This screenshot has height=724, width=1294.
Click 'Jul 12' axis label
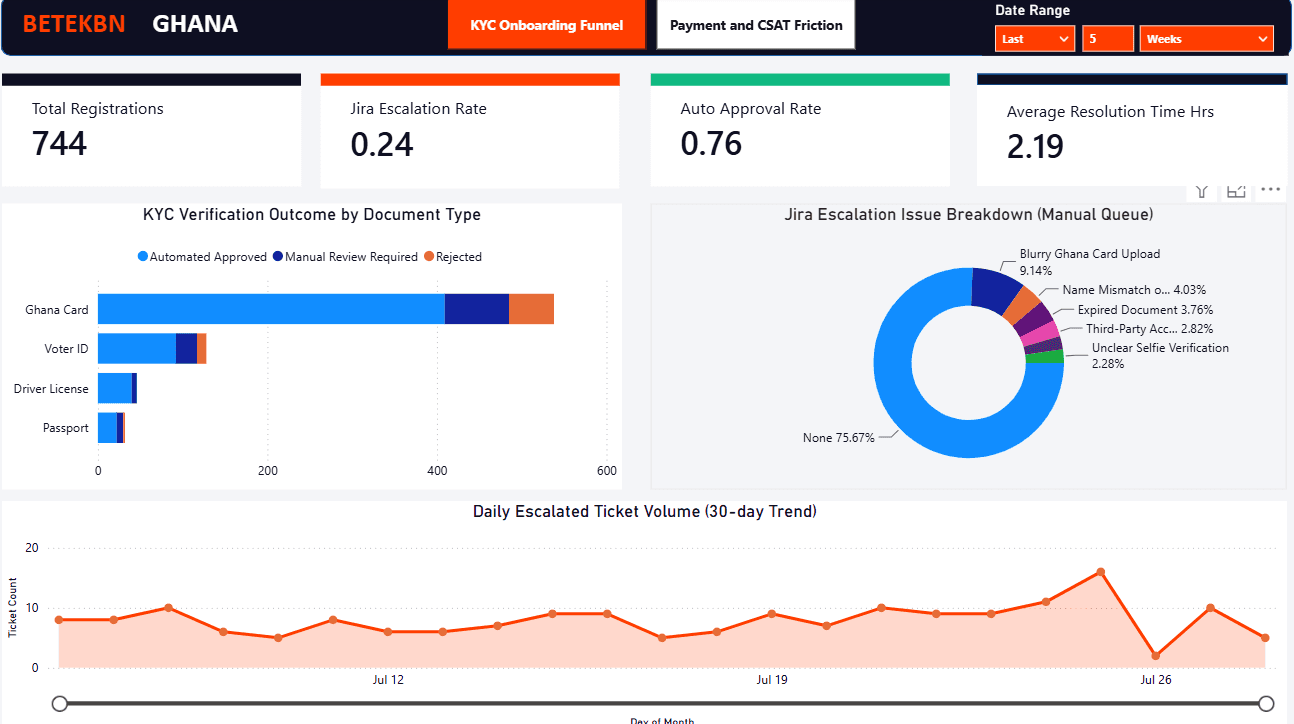click(388, 680)
